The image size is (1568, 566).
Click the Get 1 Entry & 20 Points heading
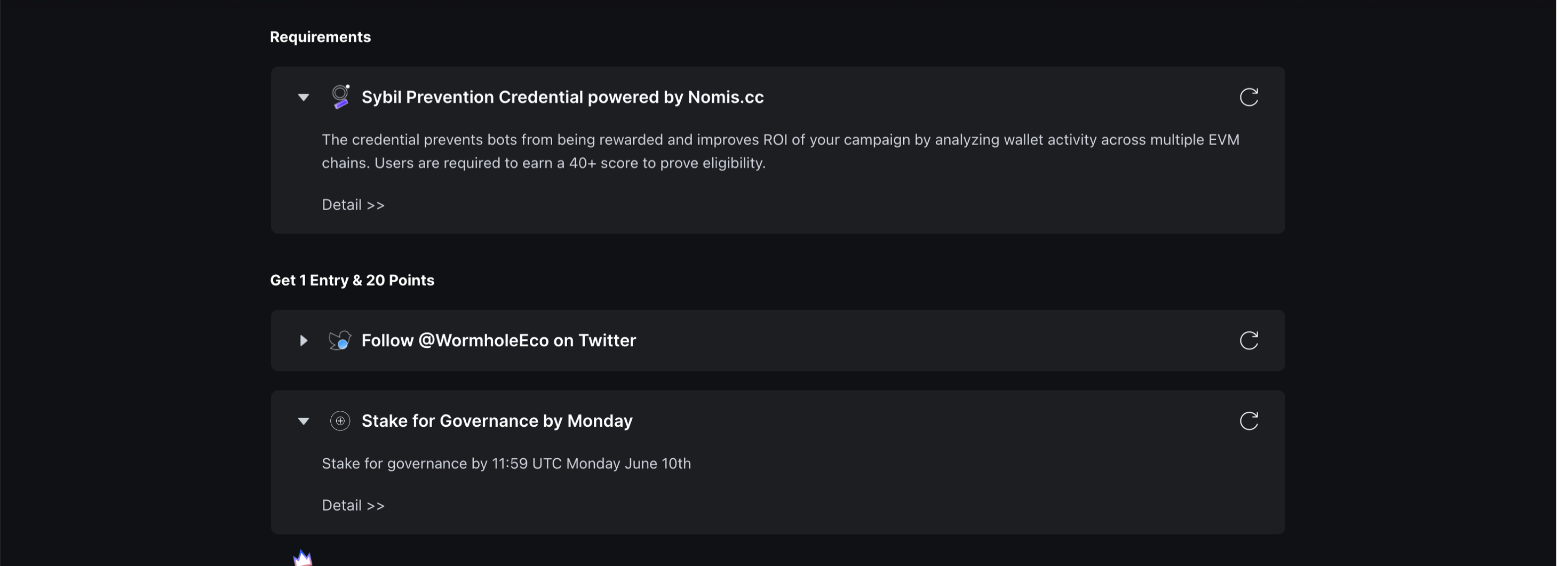pos(352,281)
